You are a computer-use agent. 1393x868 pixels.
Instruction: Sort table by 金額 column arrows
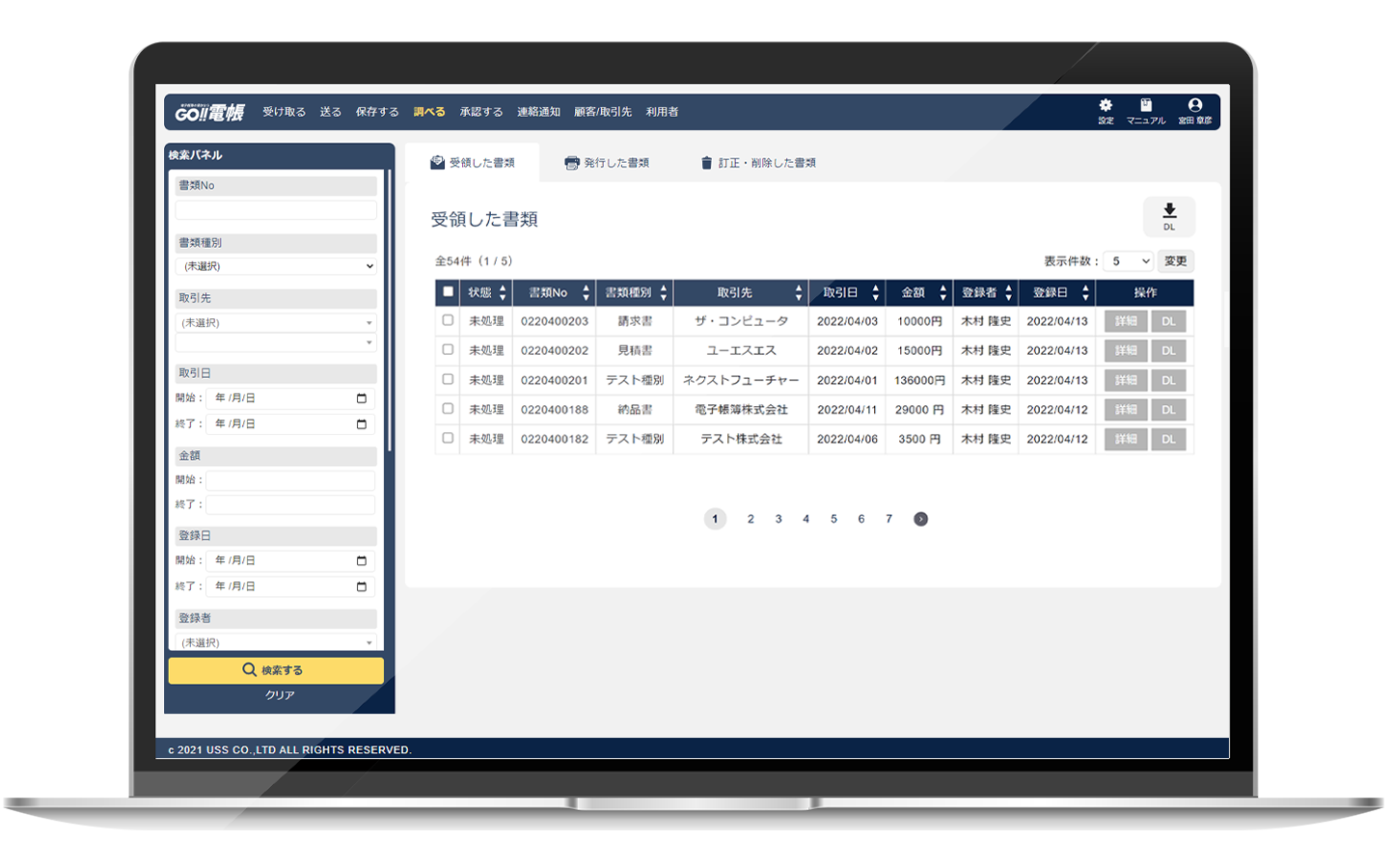[x=942, y=293]
